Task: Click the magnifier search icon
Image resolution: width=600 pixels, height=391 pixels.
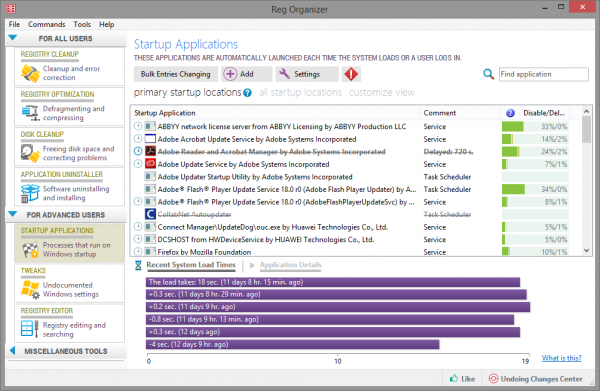Action: [488, 74]
